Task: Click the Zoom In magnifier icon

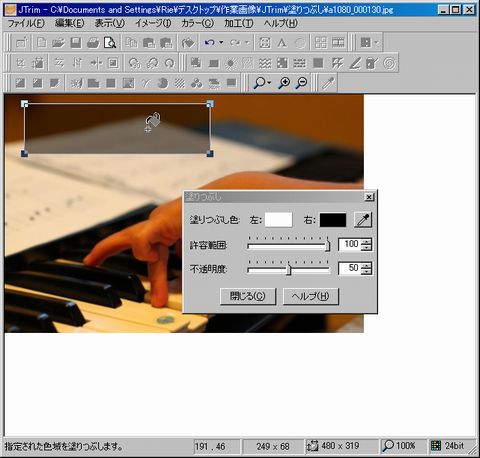Action: (x=284, y=83)
